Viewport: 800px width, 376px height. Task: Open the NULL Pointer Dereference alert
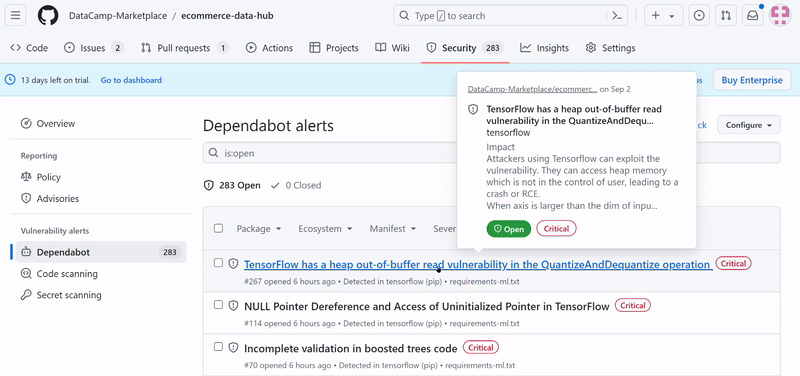(427, 306)
